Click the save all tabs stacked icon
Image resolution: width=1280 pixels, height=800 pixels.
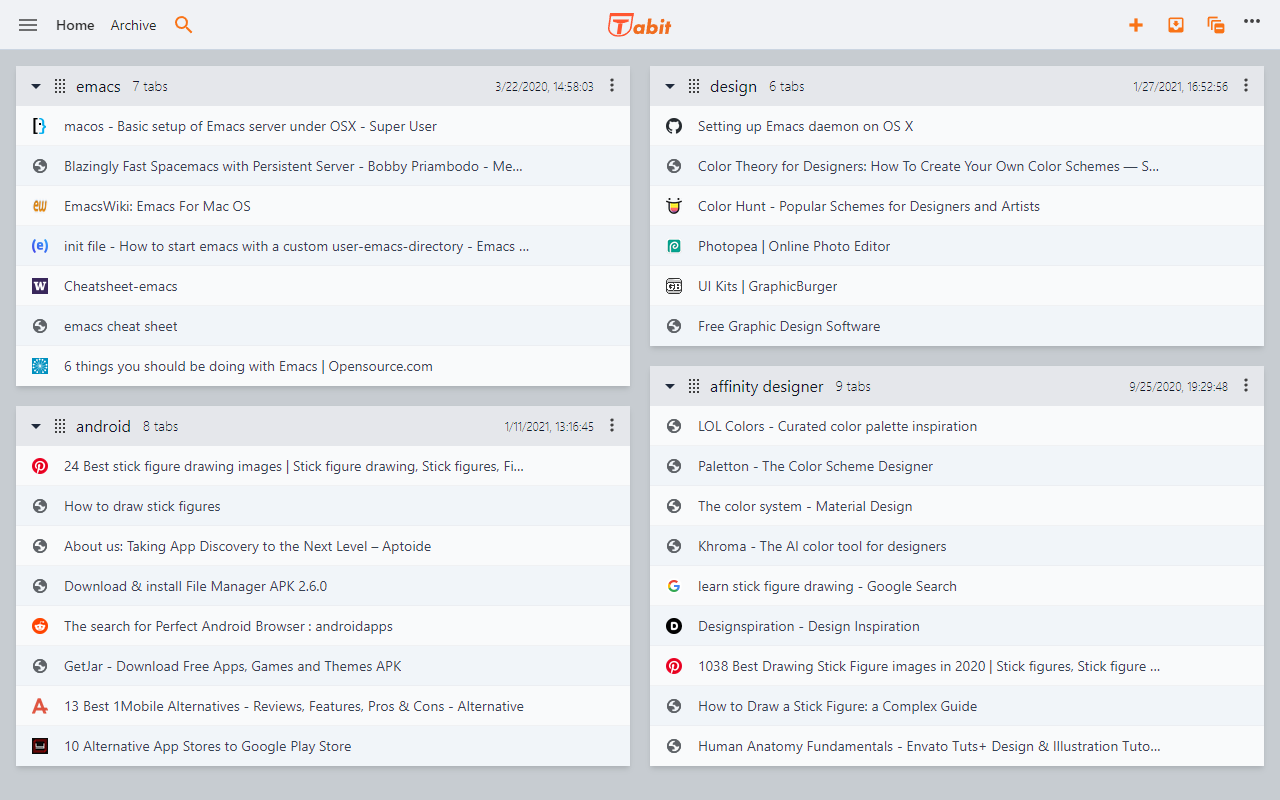pyautogui.click(x=1216, y=25)
